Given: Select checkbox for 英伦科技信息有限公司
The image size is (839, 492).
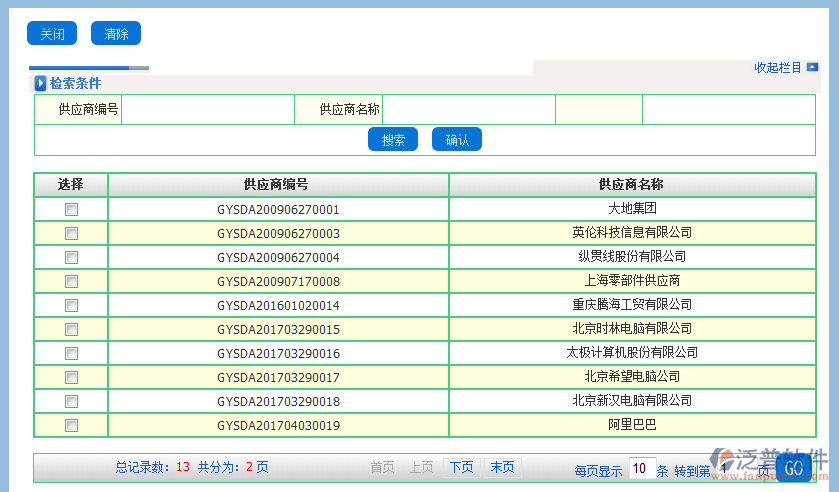Looking at the screenshot, I should (71, 234).
